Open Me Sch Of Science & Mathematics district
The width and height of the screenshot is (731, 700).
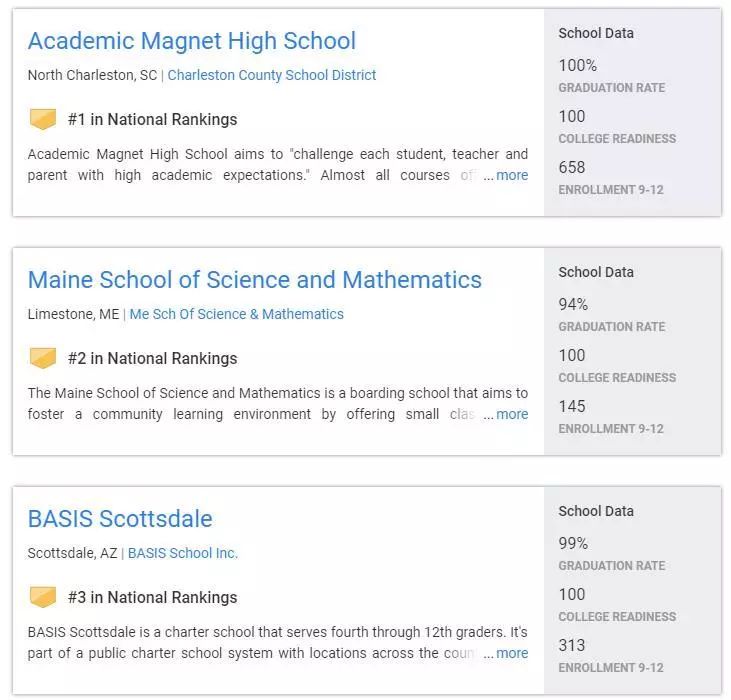[x=237, y=314]
